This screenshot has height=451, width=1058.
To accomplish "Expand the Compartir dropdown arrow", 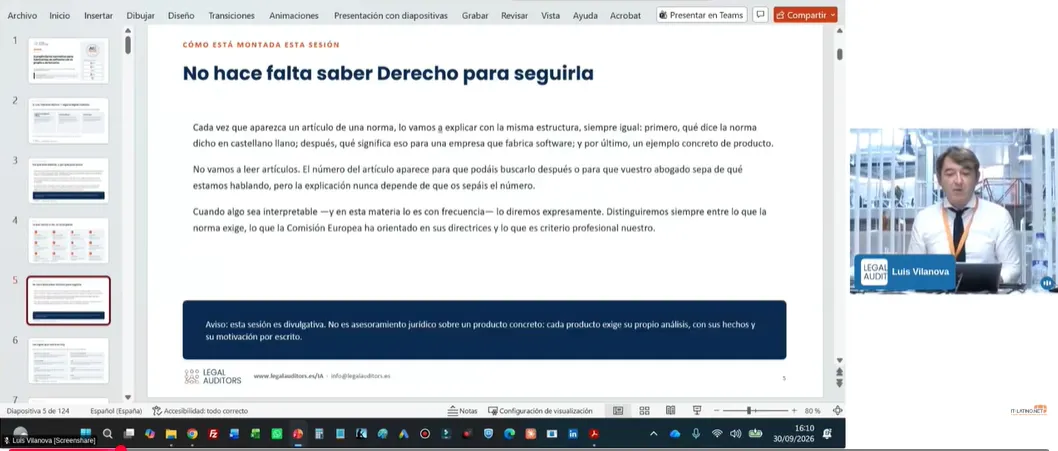I will [x=833, y=15].
